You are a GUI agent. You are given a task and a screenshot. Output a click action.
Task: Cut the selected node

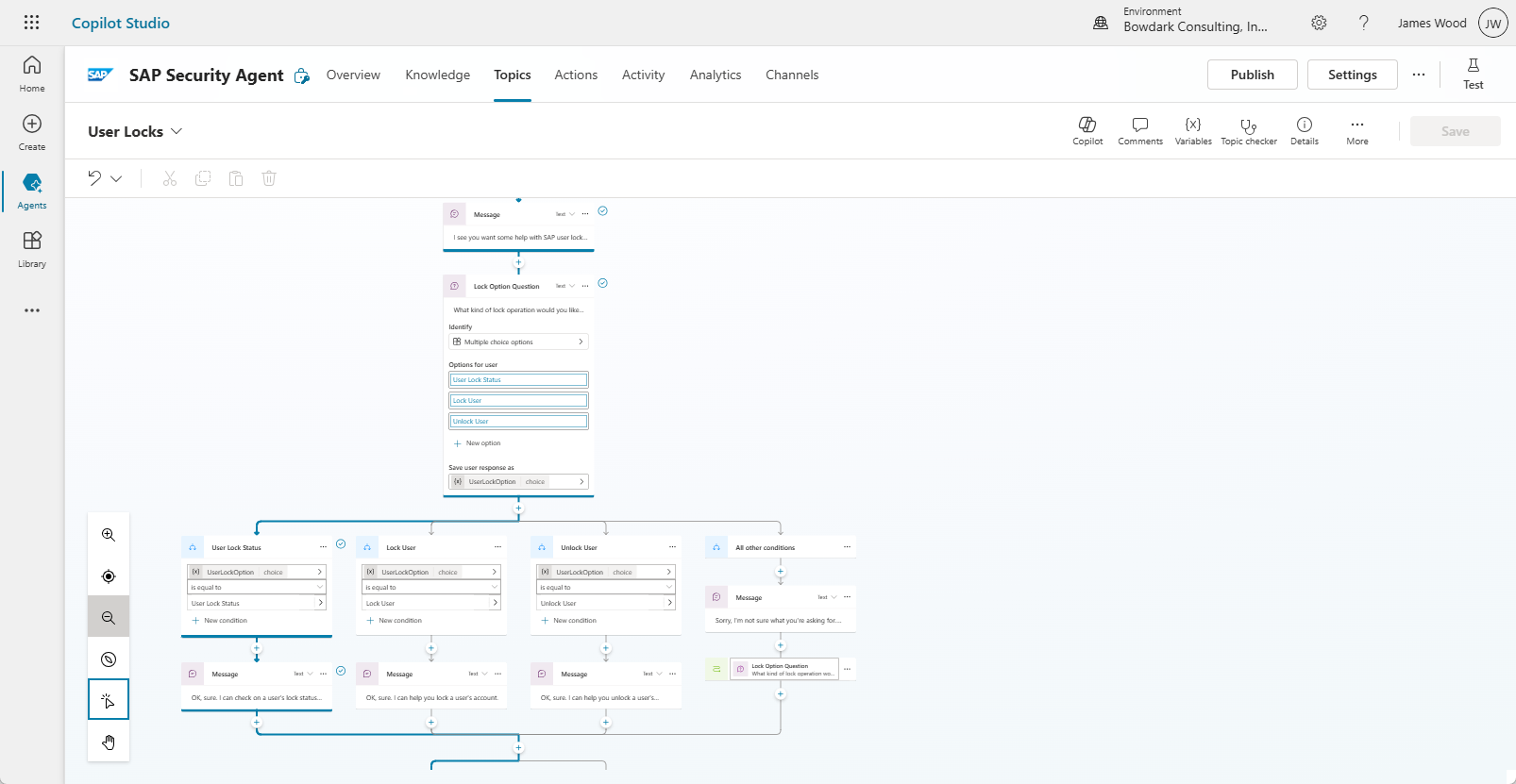170,178
